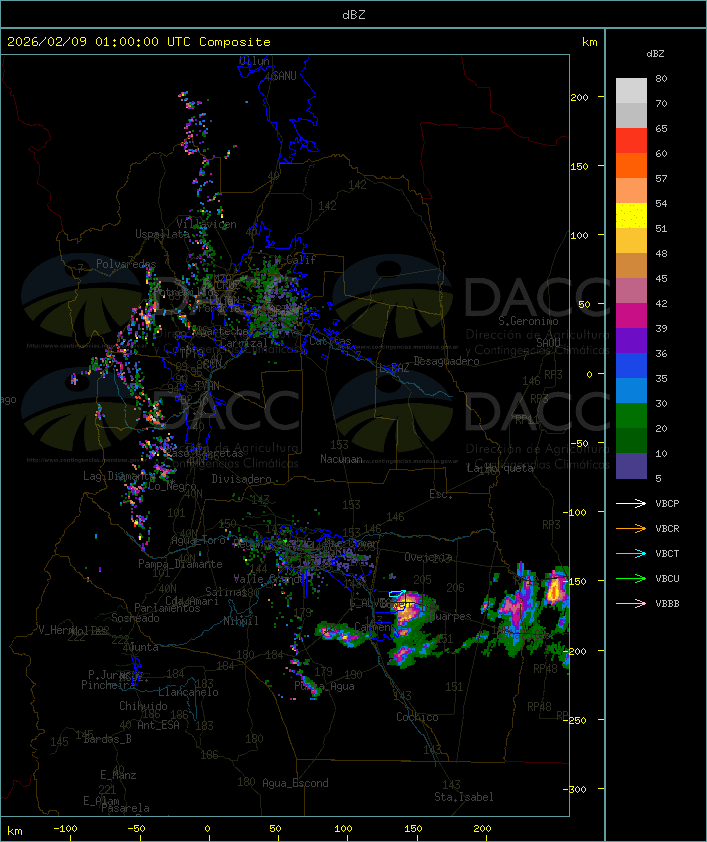This screenshot has width=707, height=842.
Task: Pick the royal blue 36 dBZ swatch
Action: pos(631,365)
